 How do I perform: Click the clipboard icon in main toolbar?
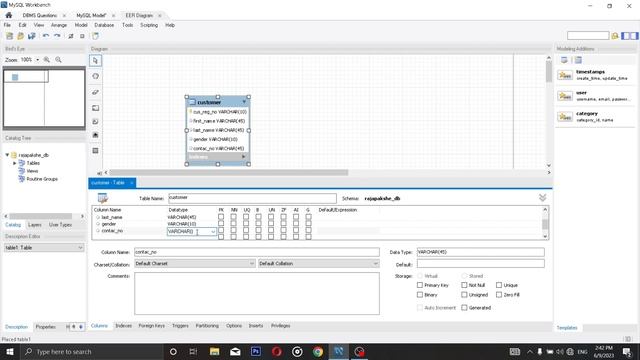95,36
